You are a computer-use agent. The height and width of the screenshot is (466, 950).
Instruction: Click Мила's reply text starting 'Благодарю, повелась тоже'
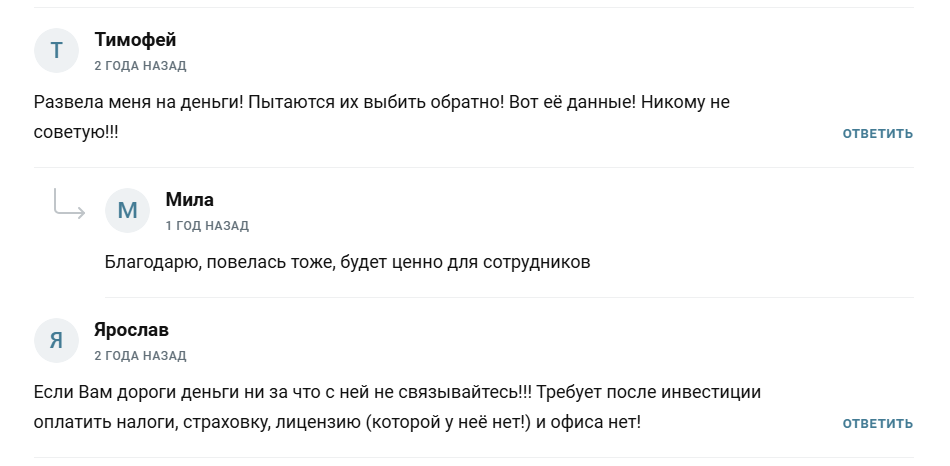[347, 262]
